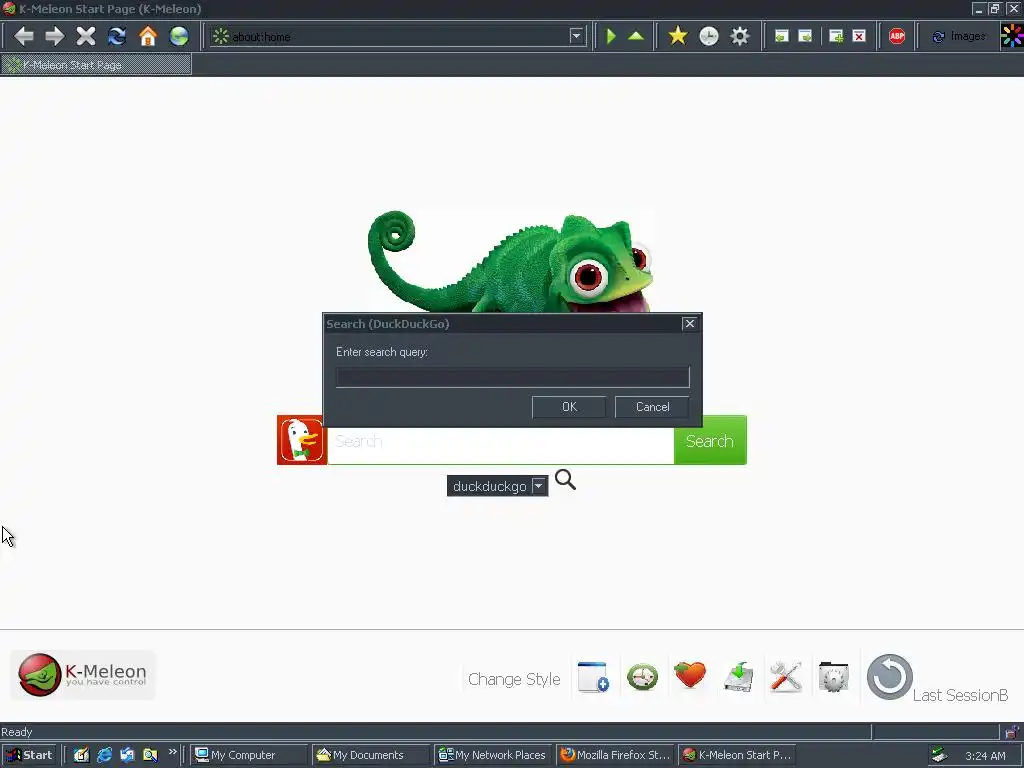Image resolution: width=1024 pixels, height=768 pixels.
Task: Click the magnifying glass icon
Action: pyautogui.click(x=565, y=479)
